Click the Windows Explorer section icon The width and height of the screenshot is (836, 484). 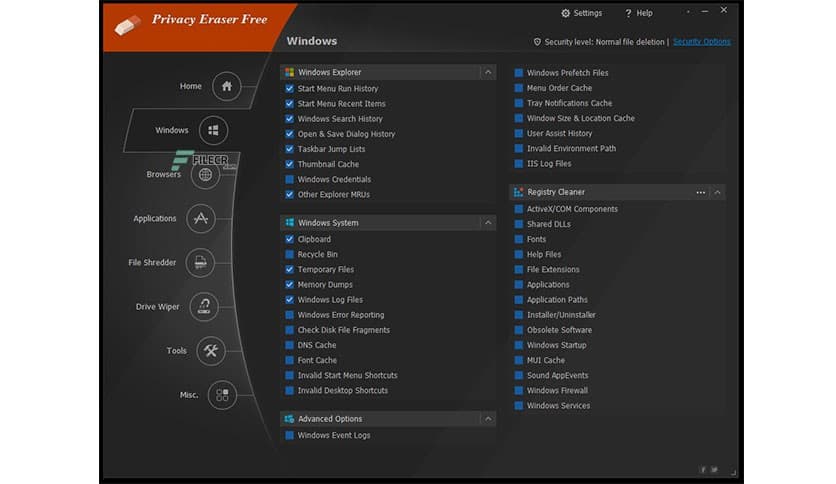[x=290, y=72]
